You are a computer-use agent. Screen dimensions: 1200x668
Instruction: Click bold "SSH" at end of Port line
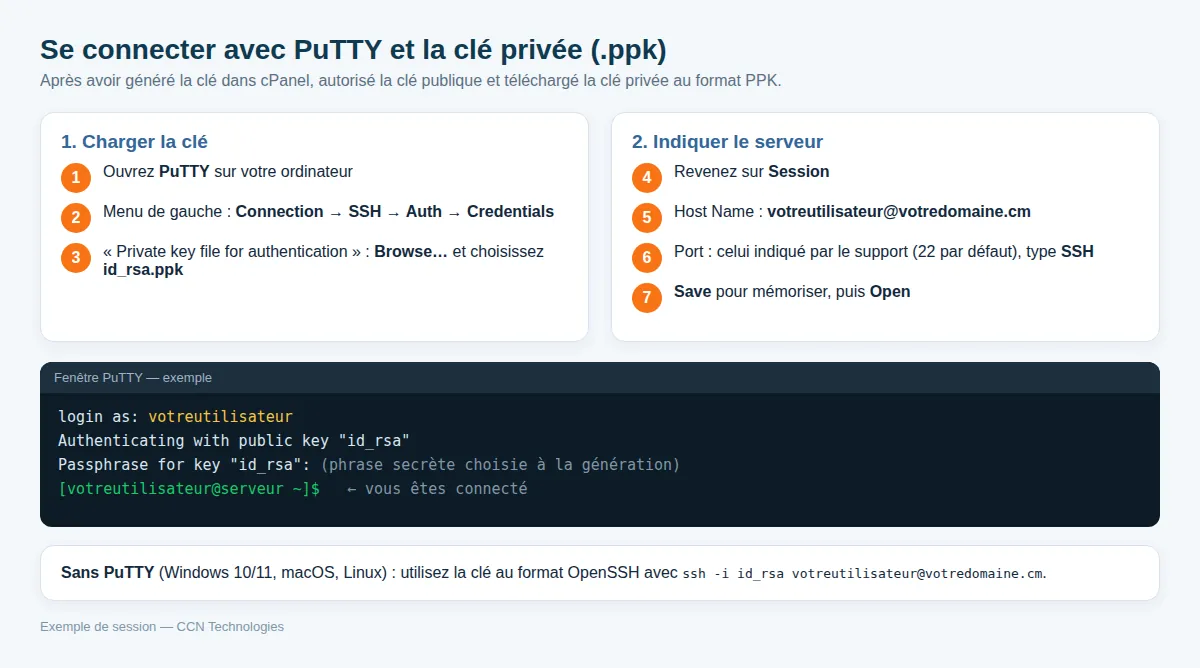click(x=1077, y=252)
